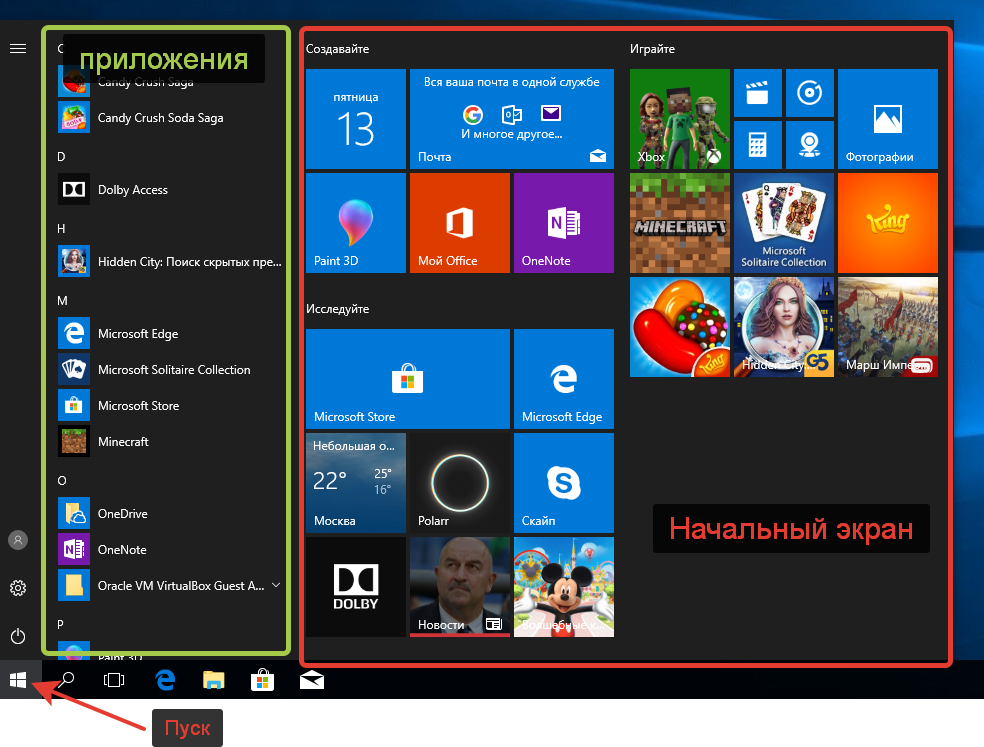Open the Microsoft Edge tile

point(564,379)
